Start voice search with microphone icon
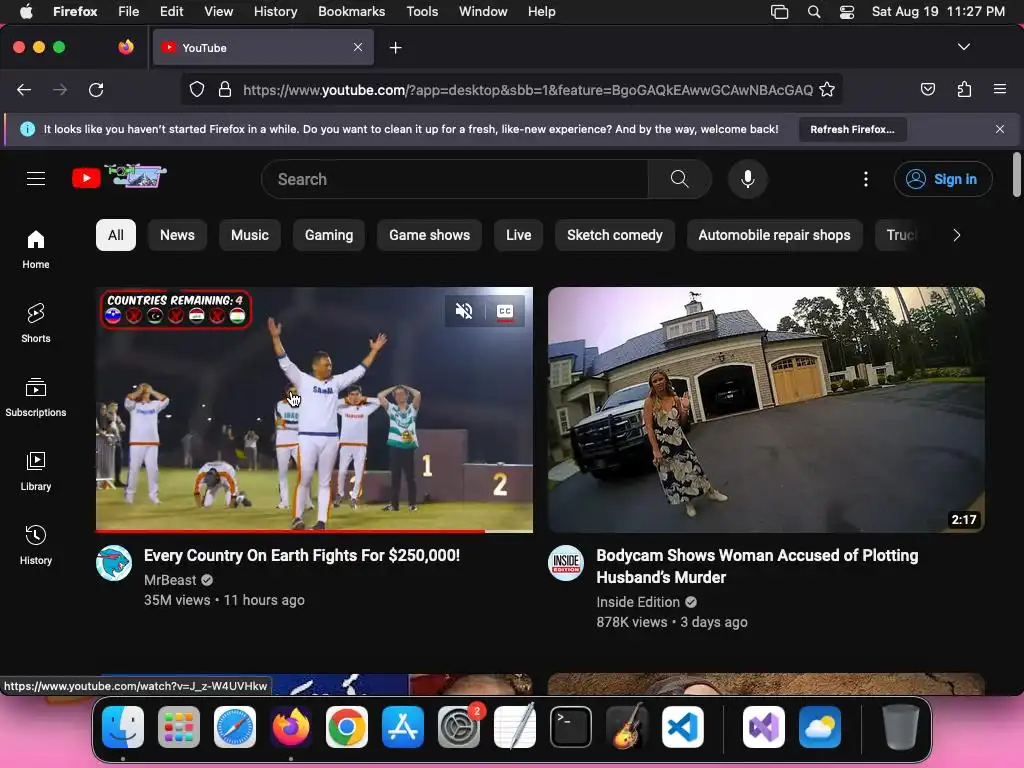The image size is (1024, 768). click(748, 179)
